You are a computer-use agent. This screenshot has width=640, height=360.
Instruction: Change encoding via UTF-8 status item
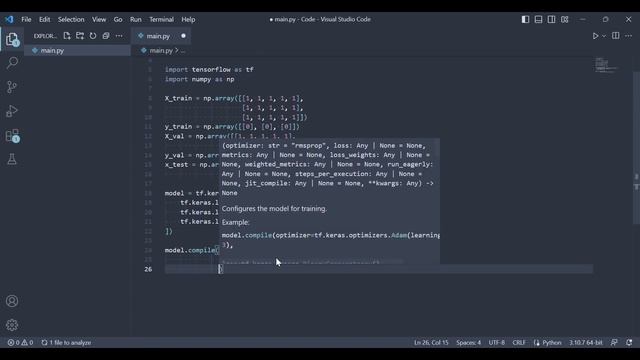(497, 342)
